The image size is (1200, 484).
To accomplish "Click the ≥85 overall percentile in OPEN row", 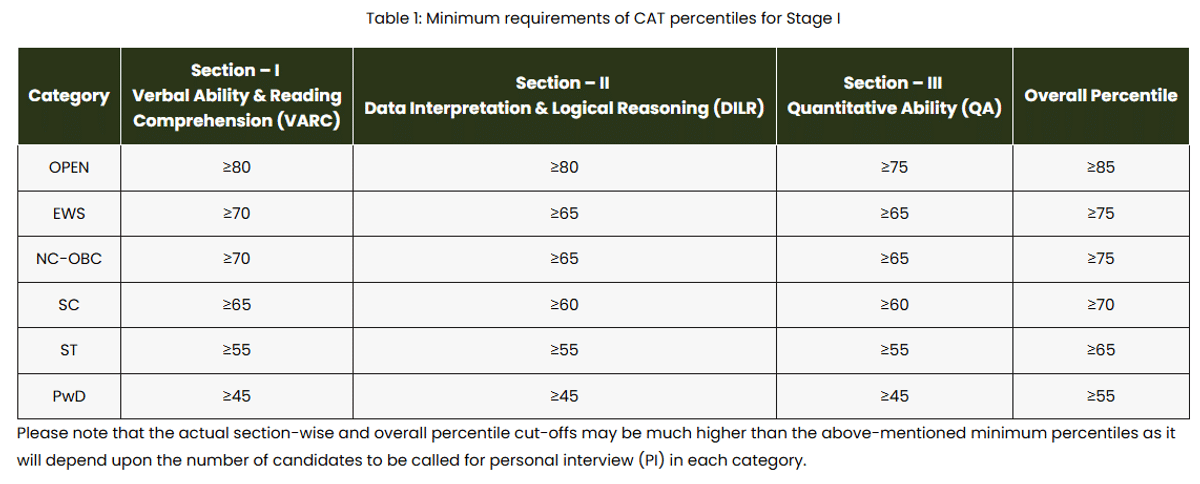I will (1100, 167).
